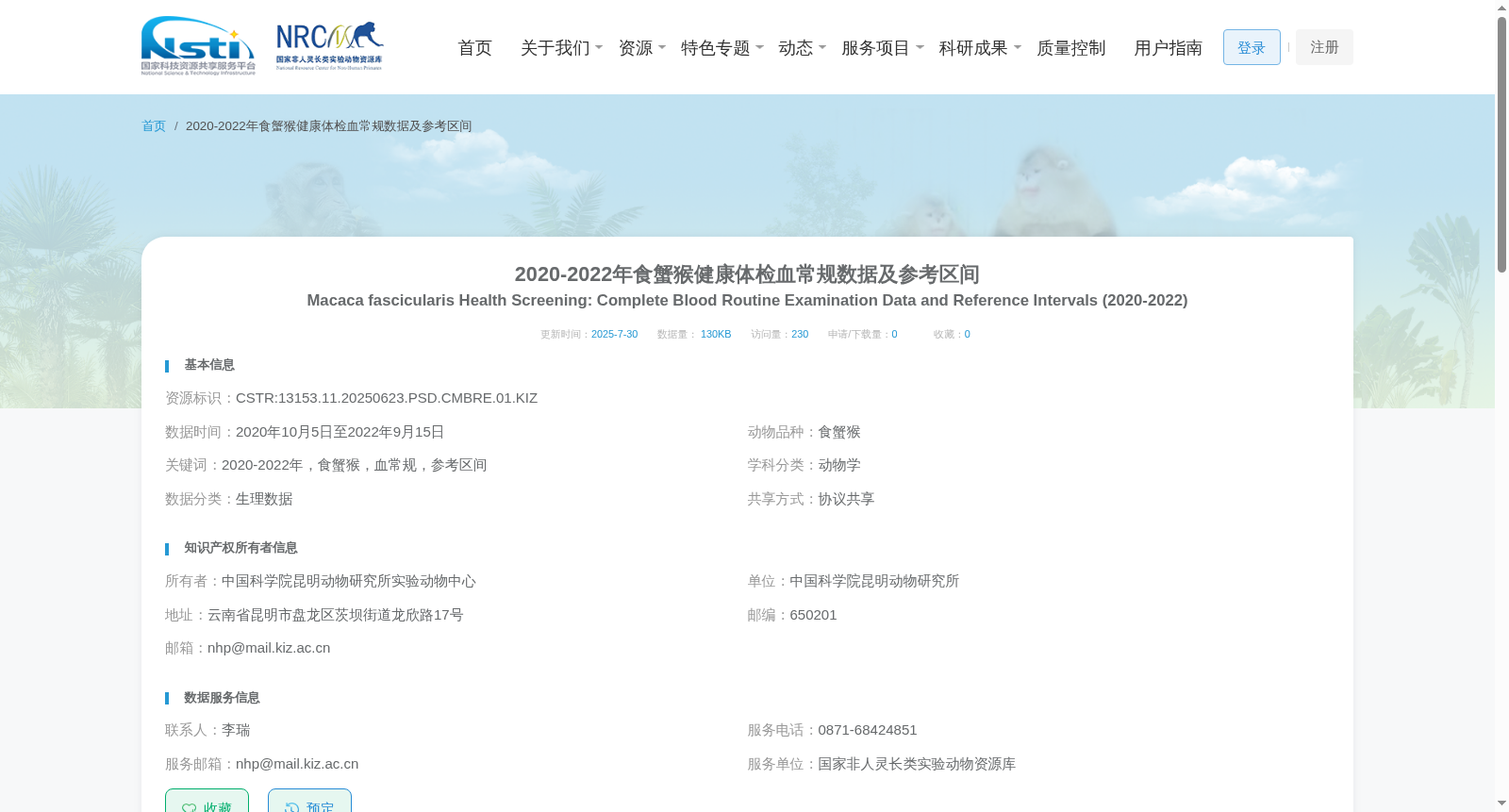Click service phone 0871-68424851
Viewport: 1509px width, 812px height.
pyautogui.click(x=868, y=730)
